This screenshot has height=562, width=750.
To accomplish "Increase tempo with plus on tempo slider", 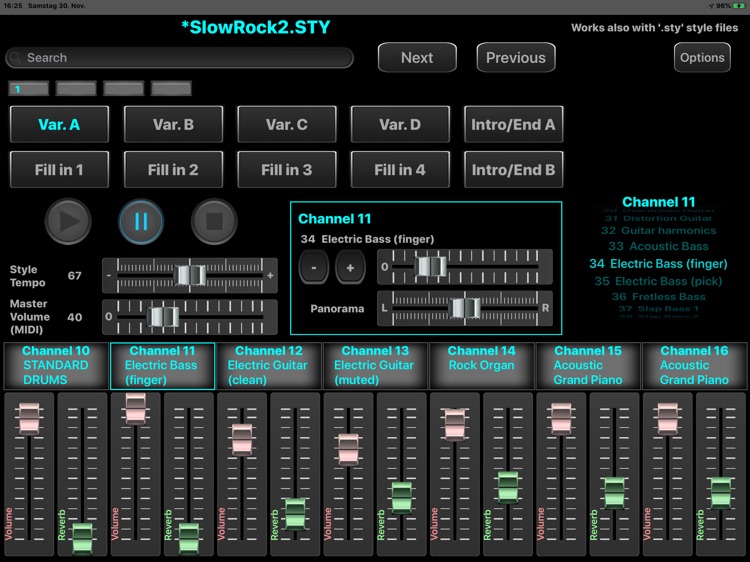I will point(271,275).
